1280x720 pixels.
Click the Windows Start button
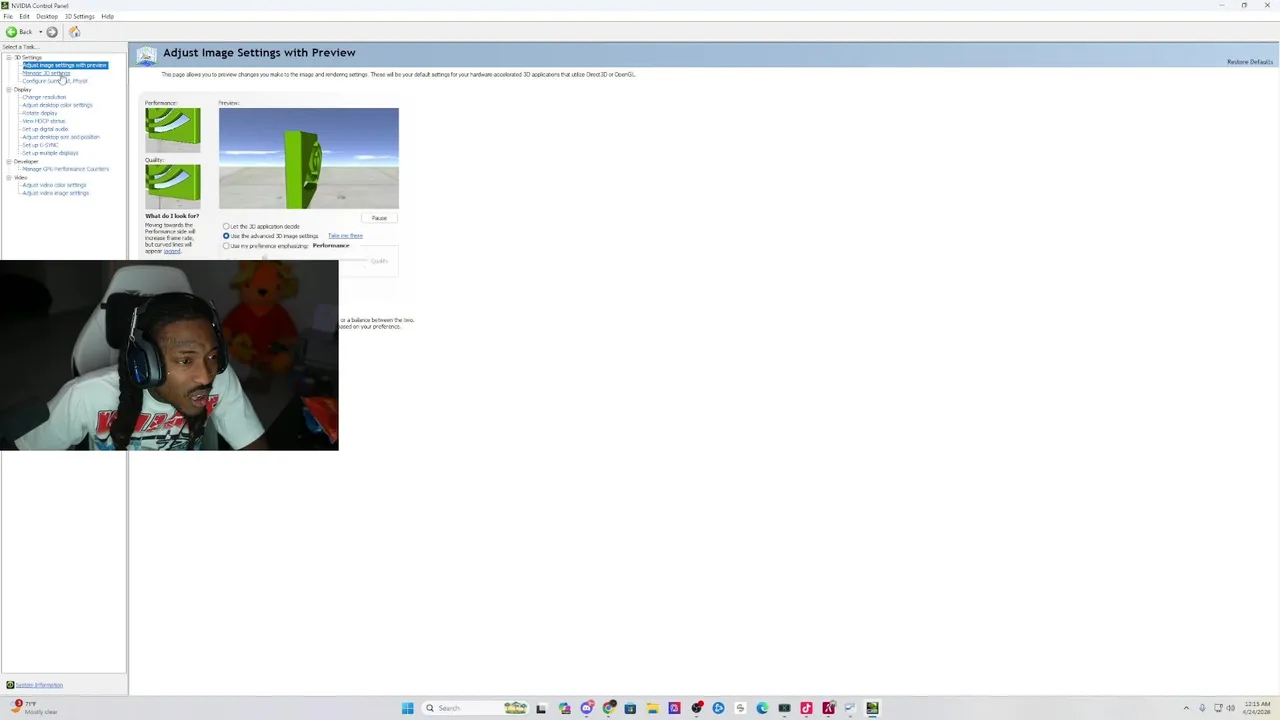[407, 708]
